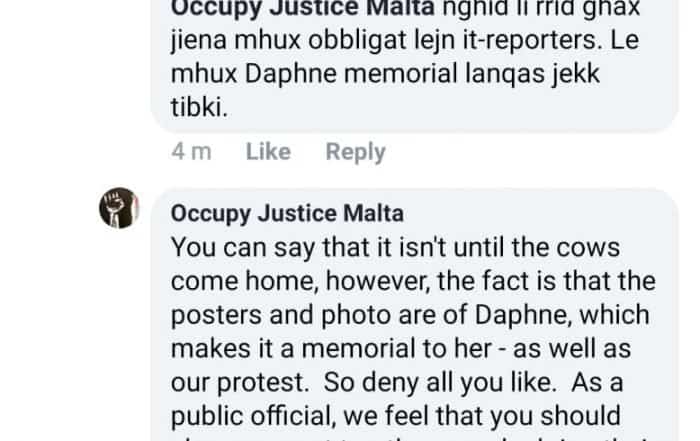Click the word 'lanqas jekk' in first comment

532,75
